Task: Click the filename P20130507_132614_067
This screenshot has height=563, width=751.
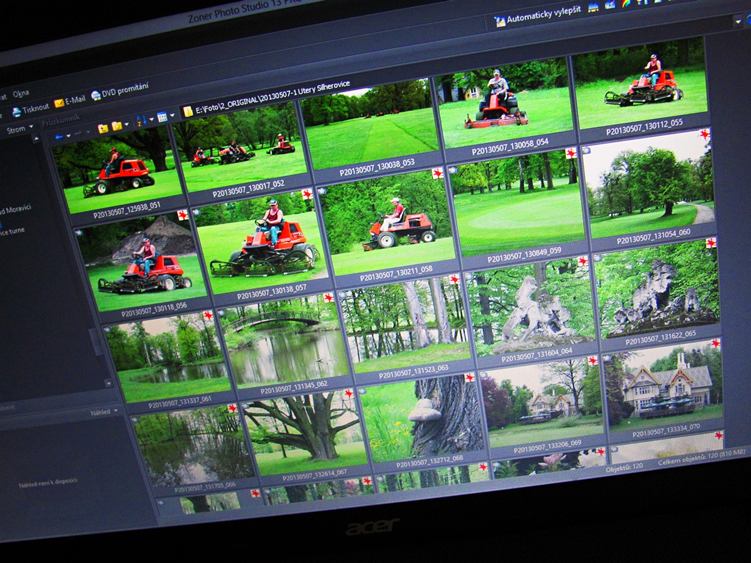Action: coord(315,475)
